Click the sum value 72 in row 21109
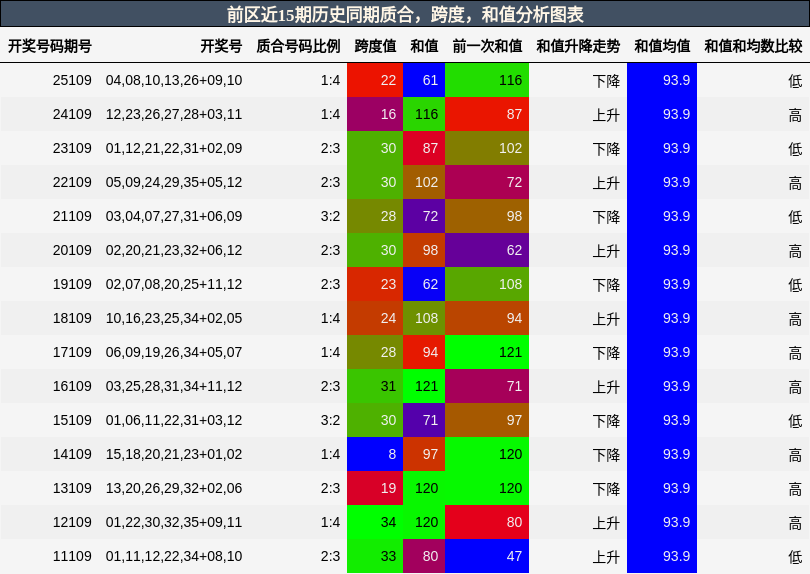This screenshot has height=574, width=810. 424,216
